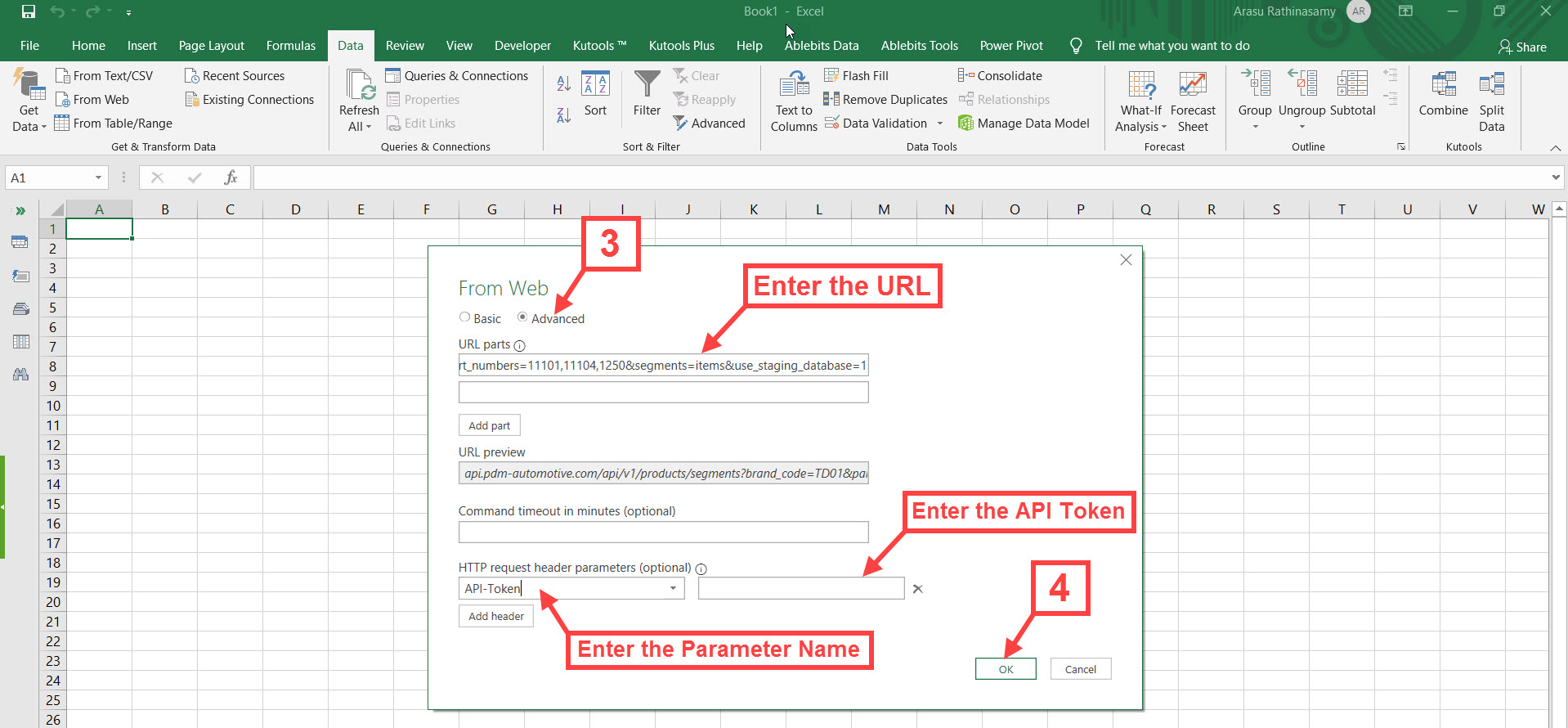1568x728 pixels.
Task: Open Consolidate tool
Action: 1000,75
